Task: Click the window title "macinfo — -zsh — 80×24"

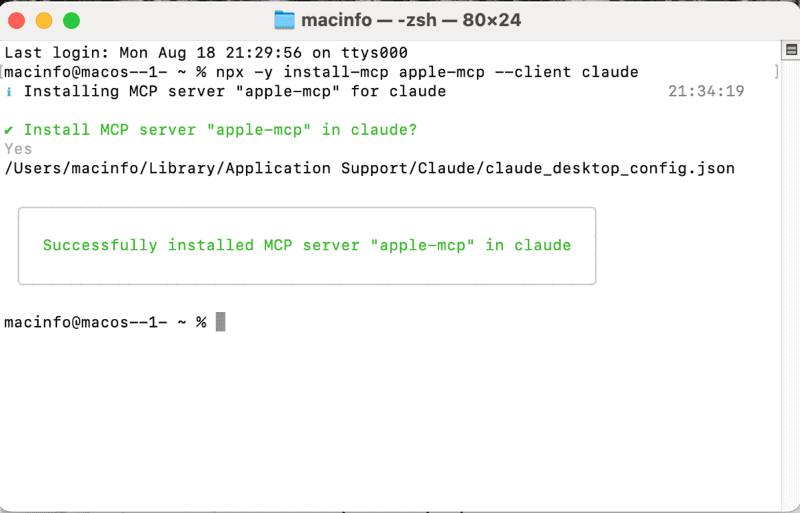Action: pos(411,20)
